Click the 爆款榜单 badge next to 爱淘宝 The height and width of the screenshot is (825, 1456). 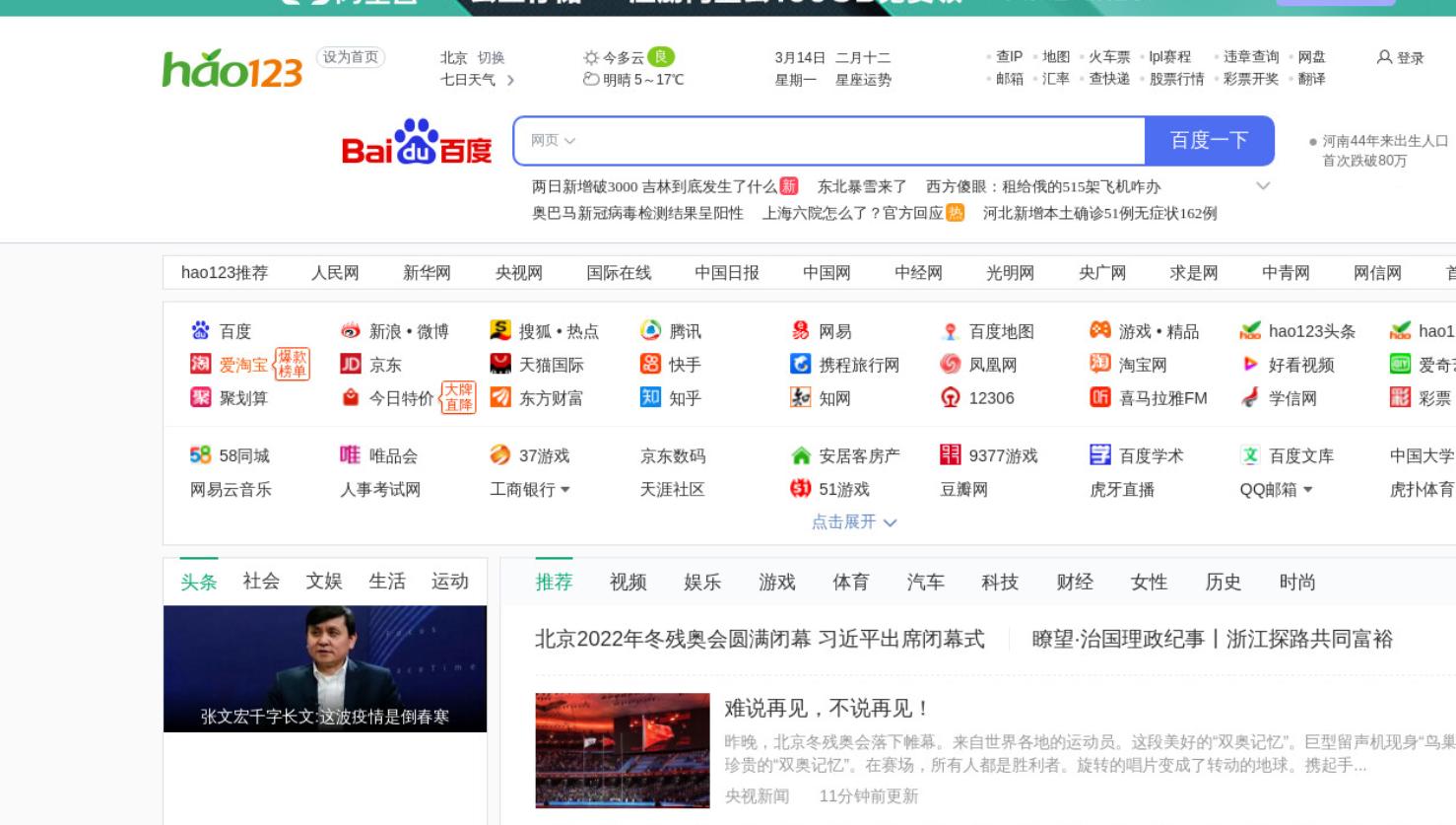click(292, 364)
